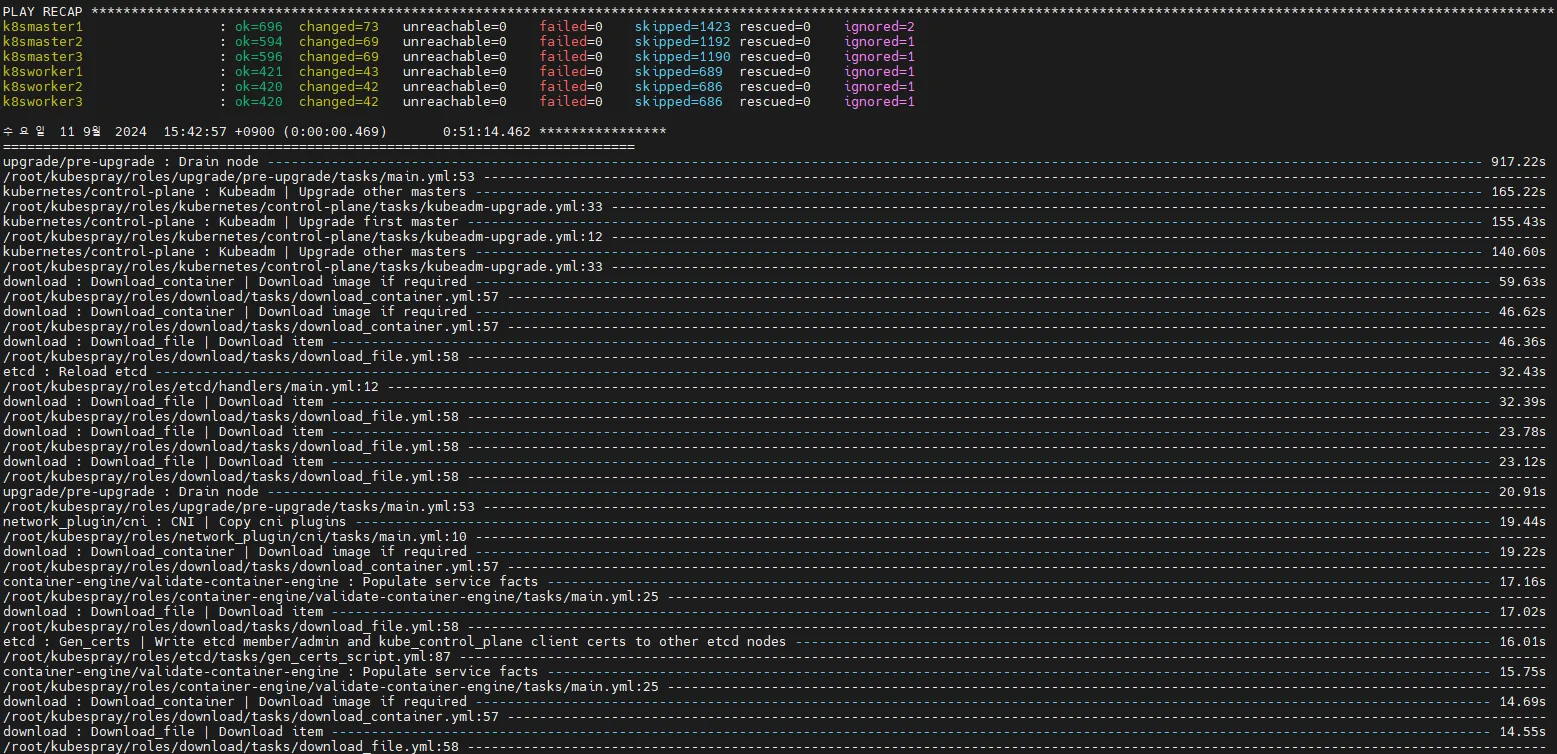Screen dimensions: 1557x754
Task: Click the 'Kubeadm | Upgrade first master' task line
Action: click(231, 222)
